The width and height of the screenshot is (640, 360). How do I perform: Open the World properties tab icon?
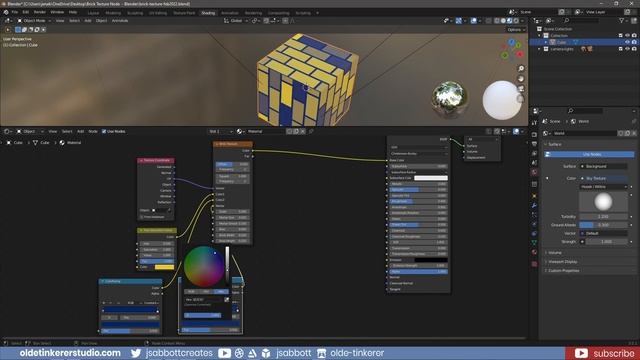coord(534,173)
